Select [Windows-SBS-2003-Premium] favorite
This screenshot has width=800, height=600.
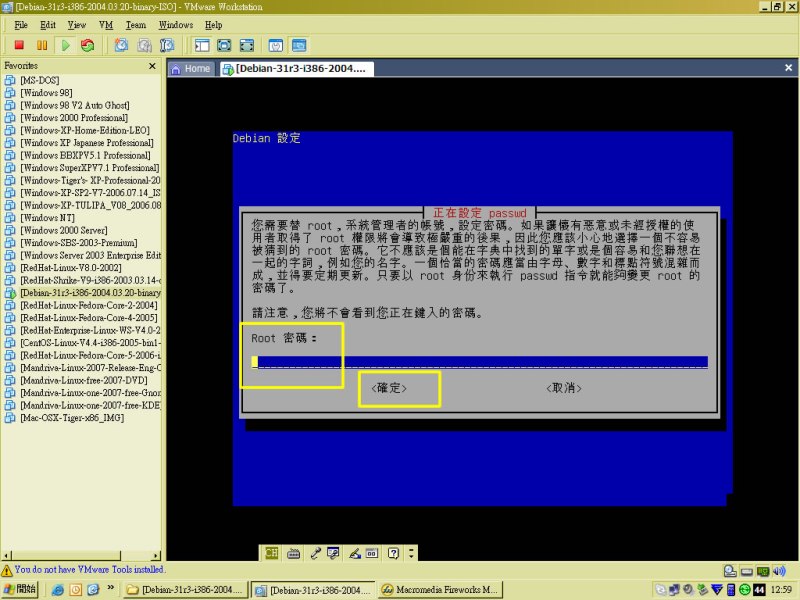79,243
